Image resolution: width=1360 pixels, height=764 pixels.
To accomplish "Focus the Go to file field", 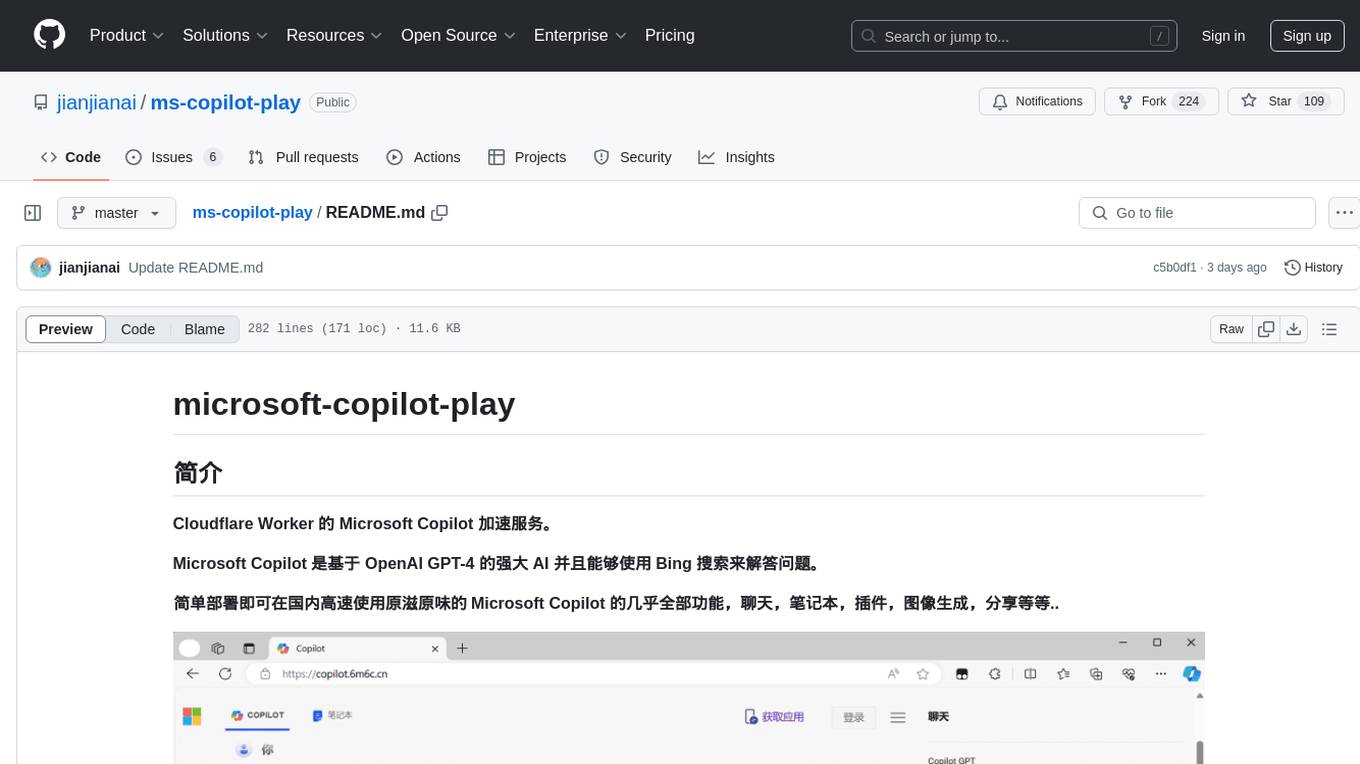I will (x=1197, y=213).
